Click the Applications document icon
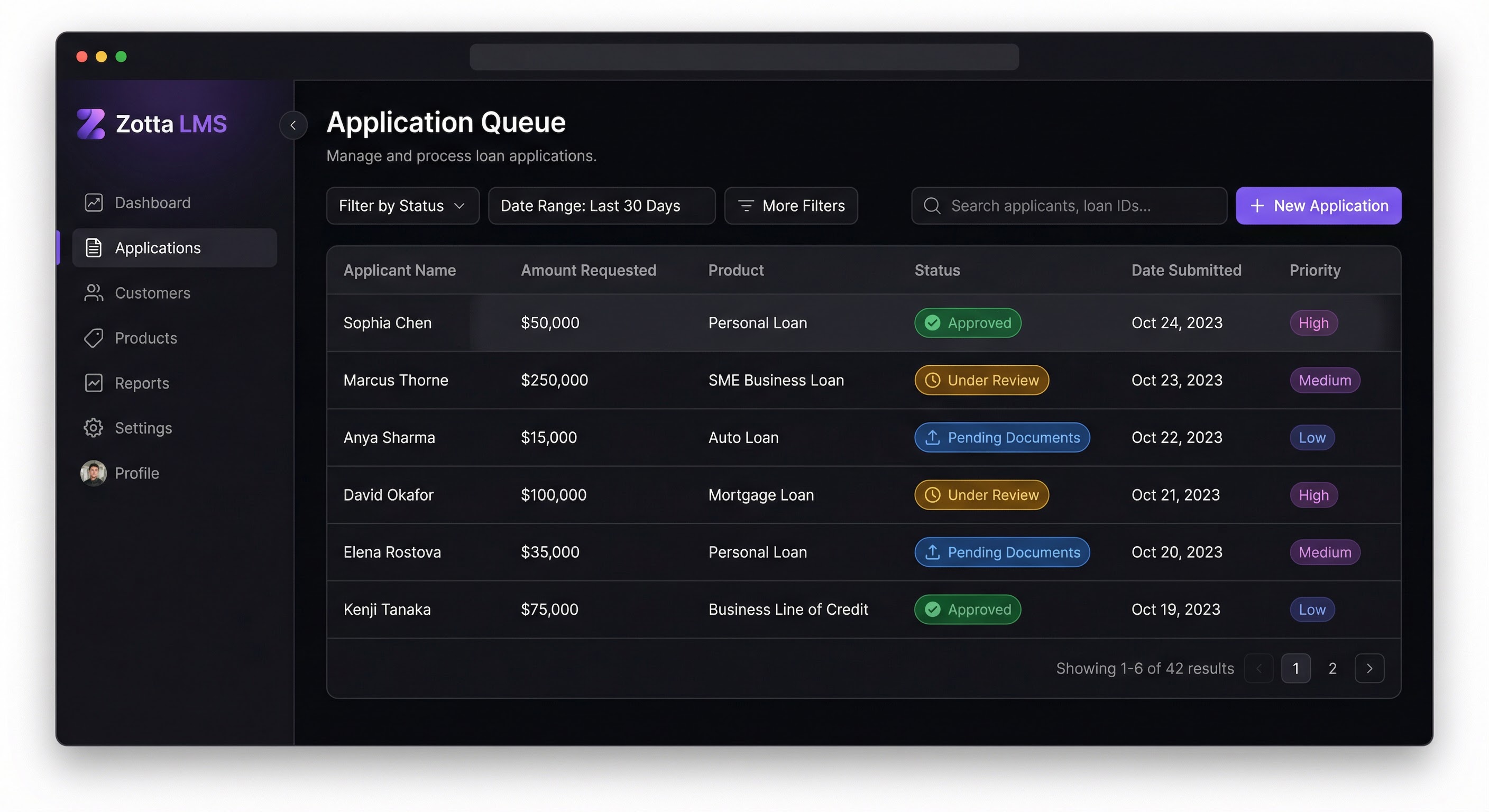The height and width of the screenshot is (812, 1489). click(93, 247)
